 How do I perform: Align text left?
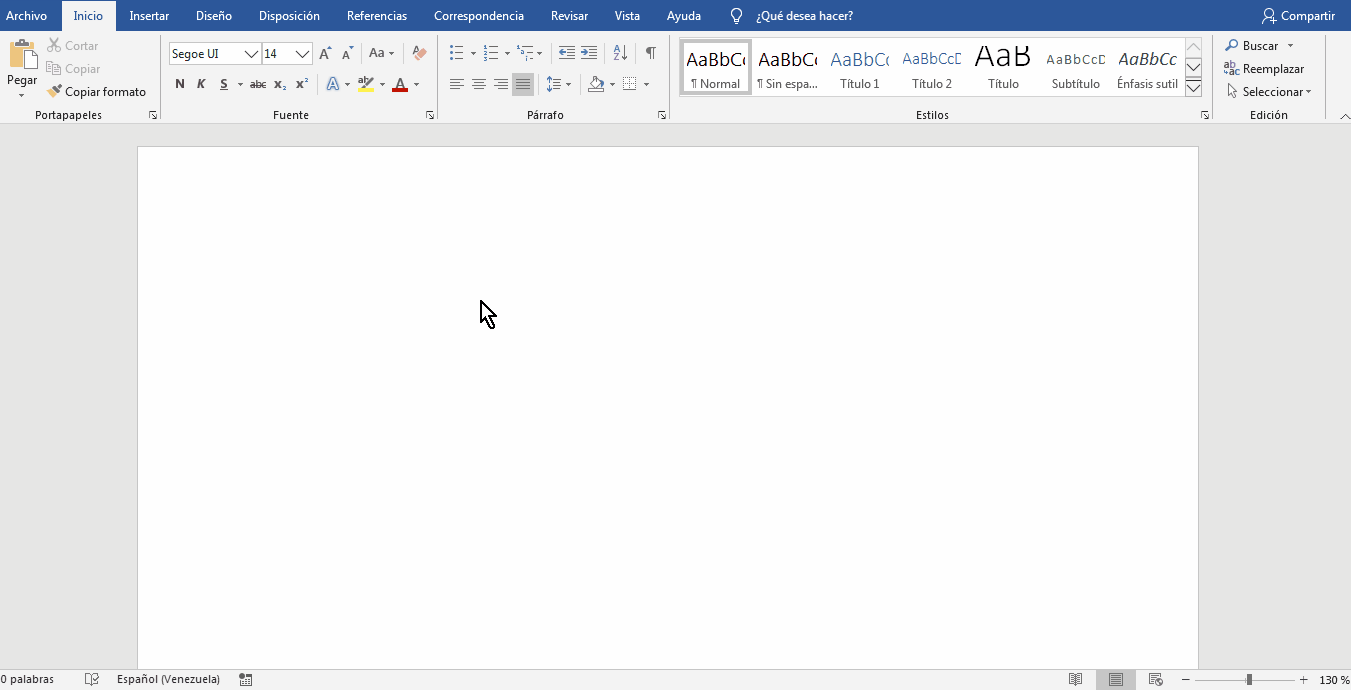457,85
